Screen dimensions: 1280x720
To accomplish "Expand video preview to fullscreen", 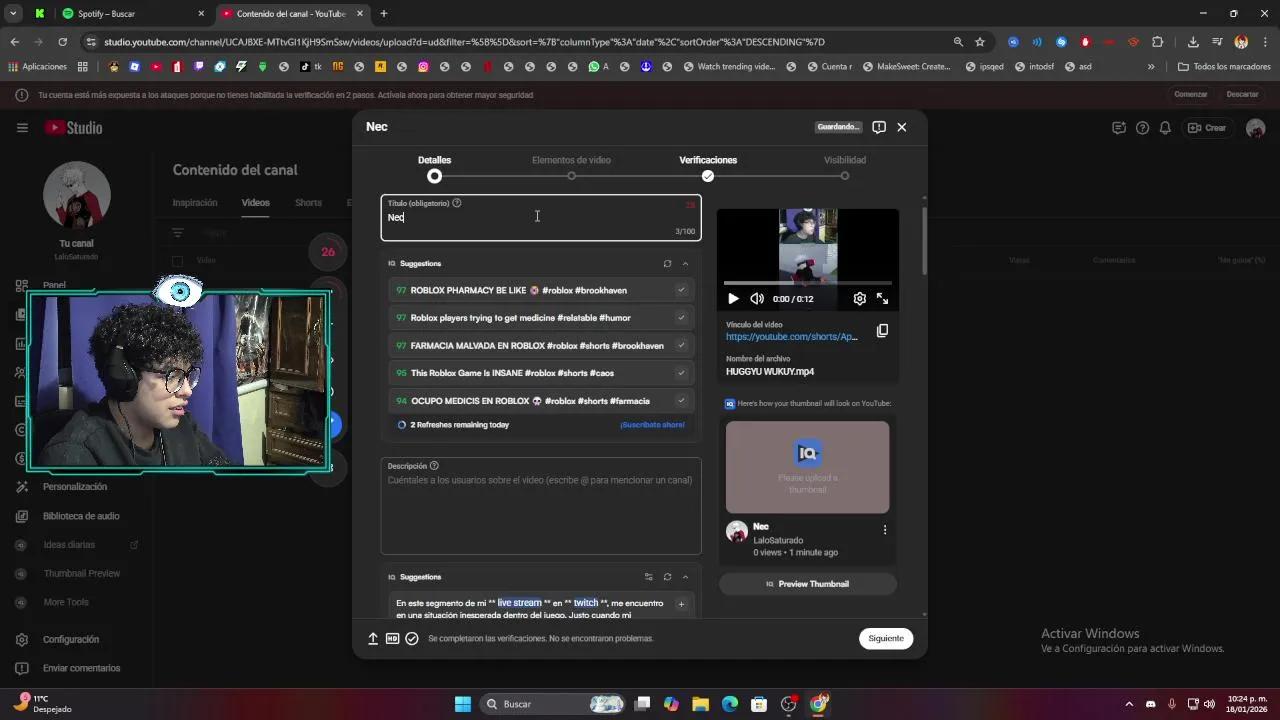I will click(x=882, y=299).
